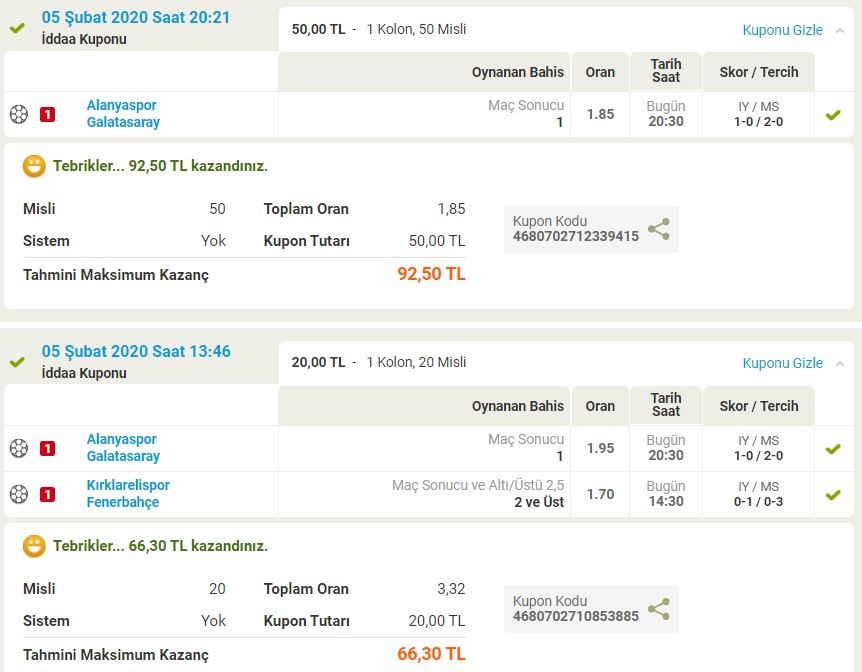The width and height of the screenshot is (862, 672).
Task: Click share icon beside coupon code 4680702710853885
Action: tap(659, 609)
